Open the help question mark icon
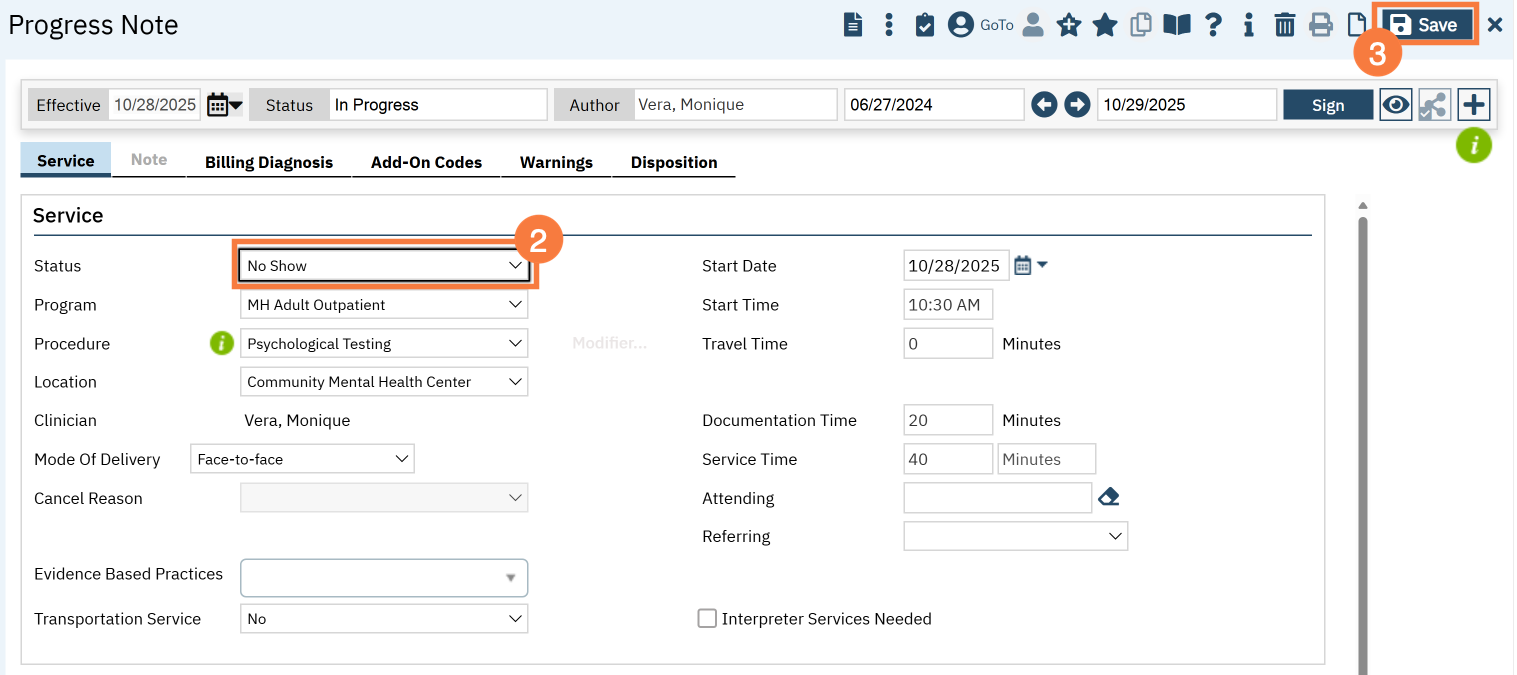Viewport: 1517px width, 675px height. 1213,25
